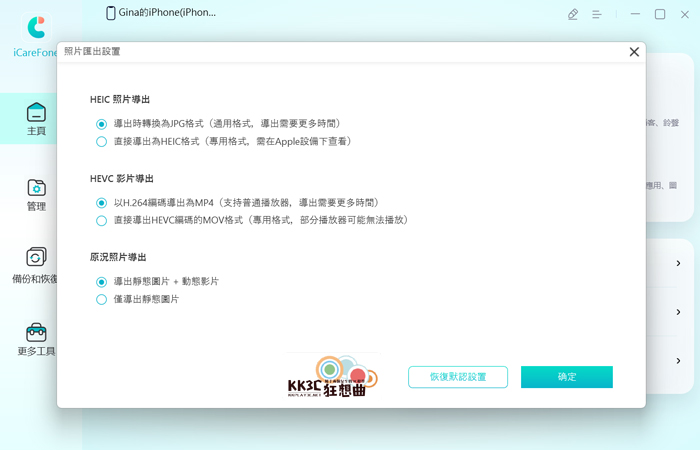
Task: Select 直接導出為HEIC格式 radio option
Action: pos(101,142)
